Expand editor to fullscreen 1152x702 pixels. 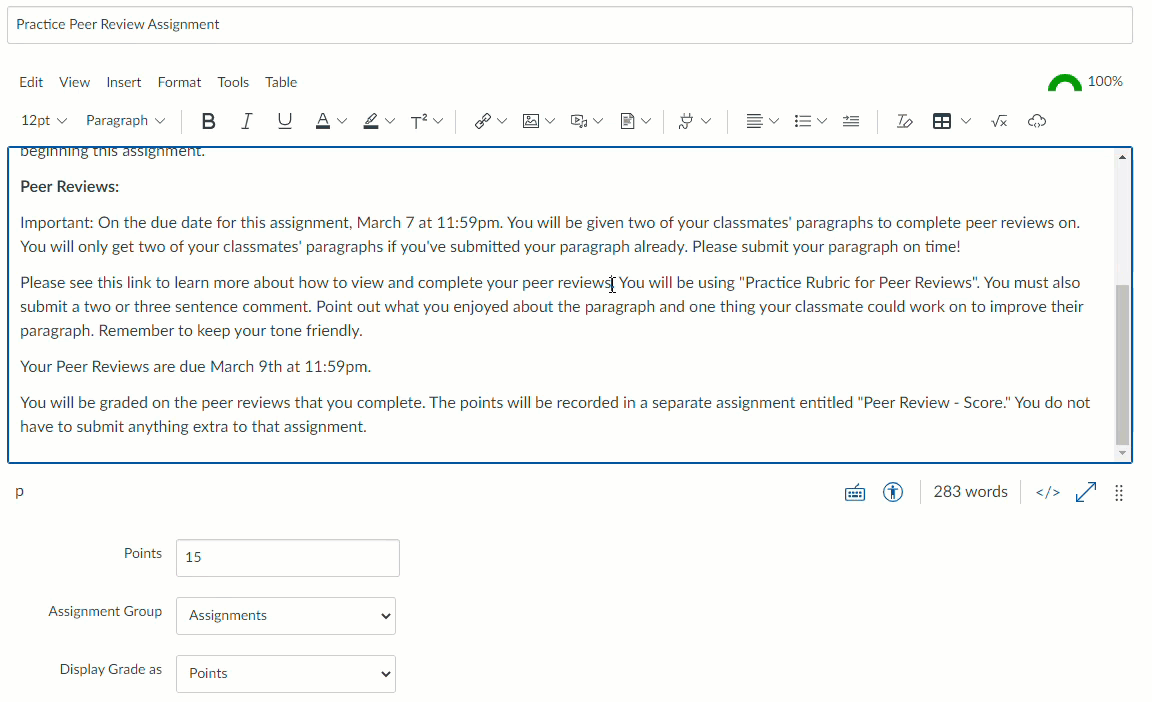click(1086, 492)
